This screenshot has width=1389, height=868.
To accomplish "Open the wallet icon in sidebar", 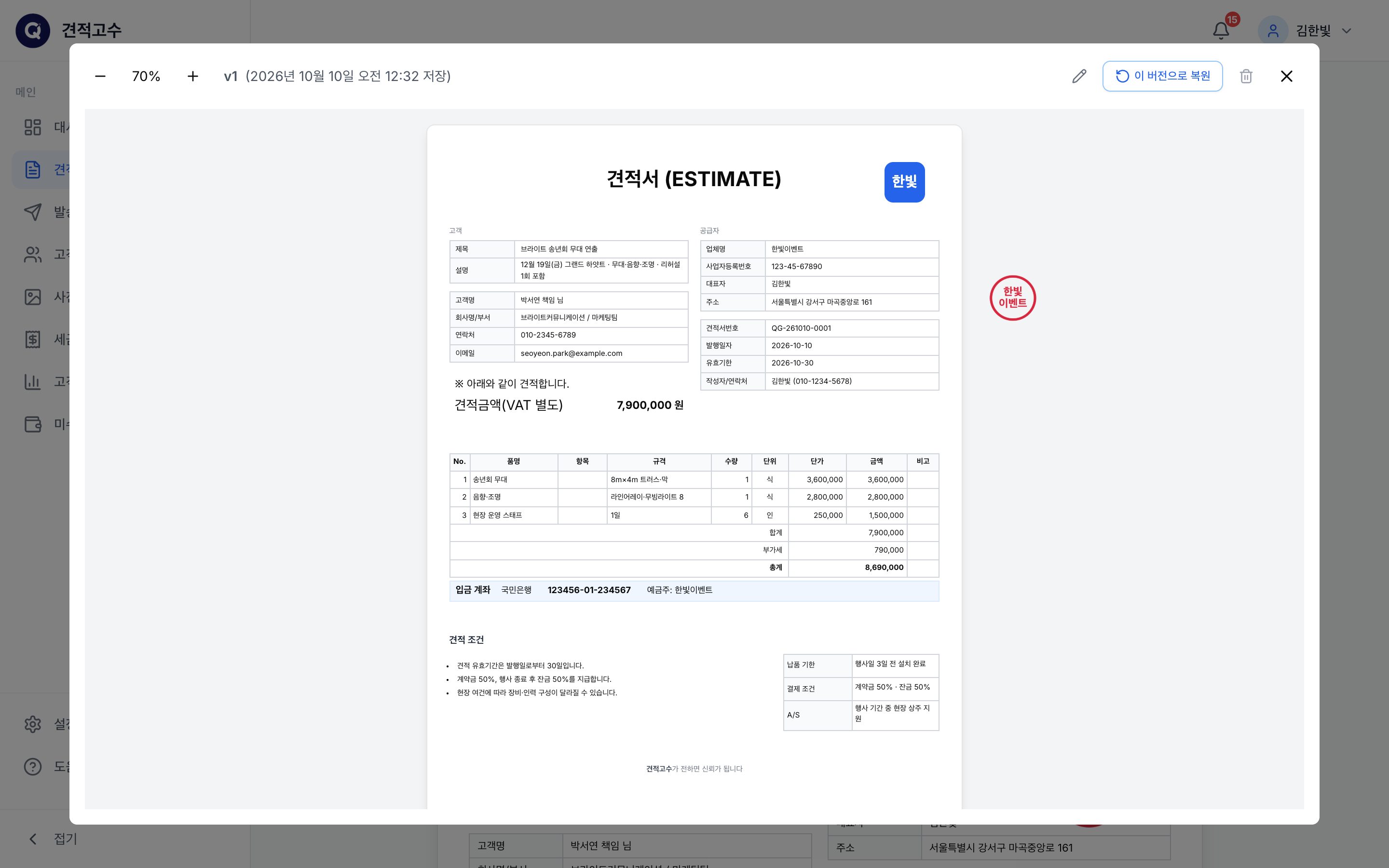I will click(x=33, y=424).
